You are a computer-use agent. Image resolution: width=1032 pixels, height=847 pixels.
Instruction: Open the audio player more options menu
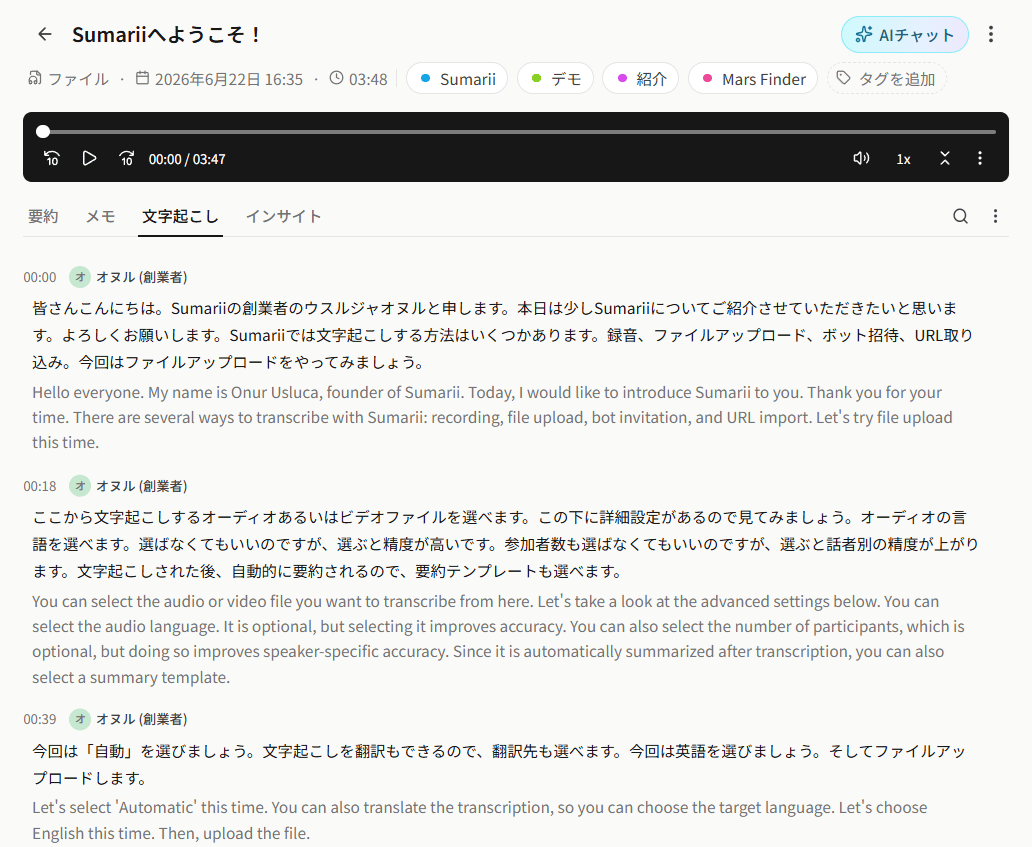click(x=980, y=159)
